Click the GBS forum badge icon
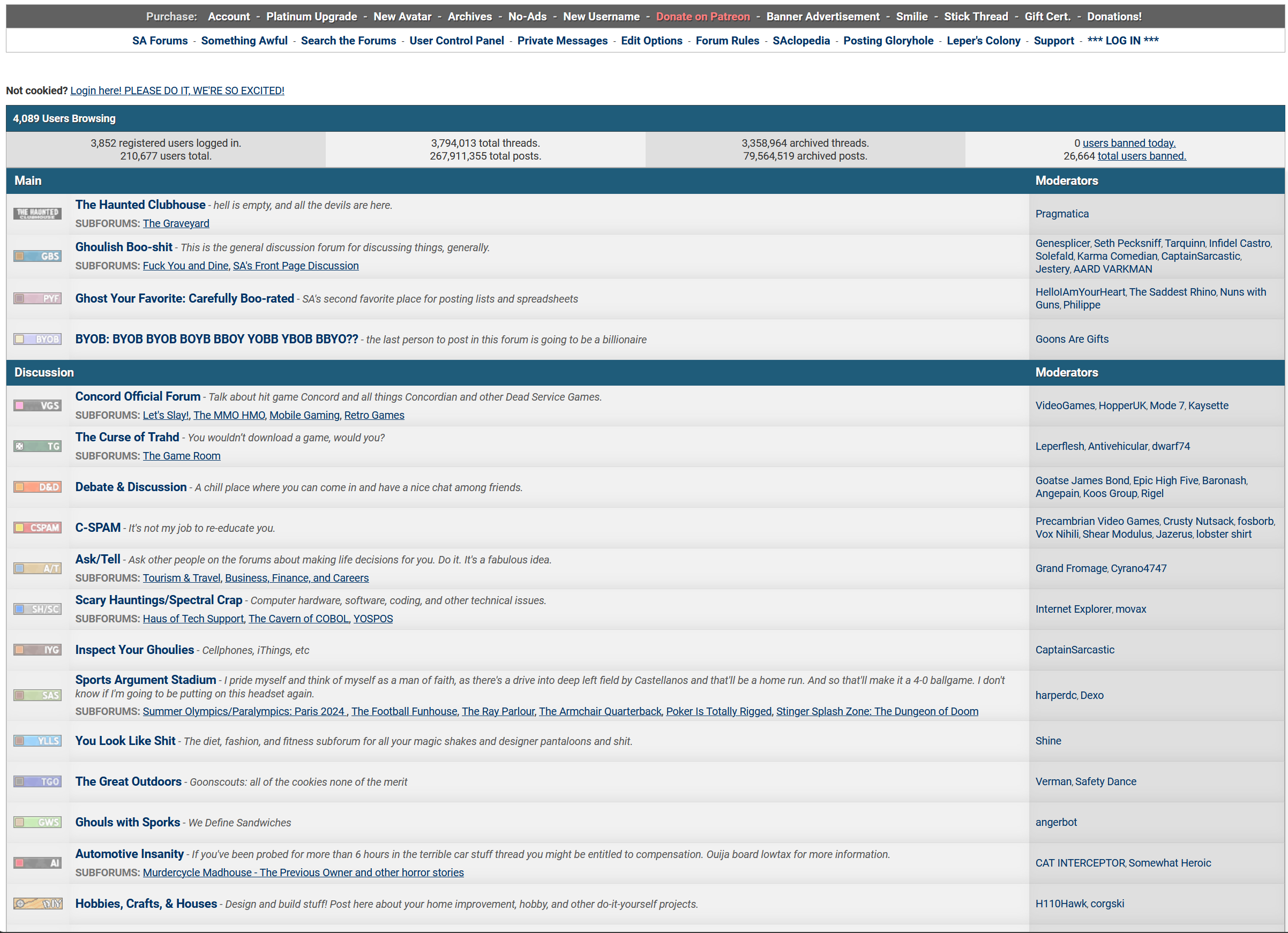This screenshot has width=1288, height=933. coord(38,256)
